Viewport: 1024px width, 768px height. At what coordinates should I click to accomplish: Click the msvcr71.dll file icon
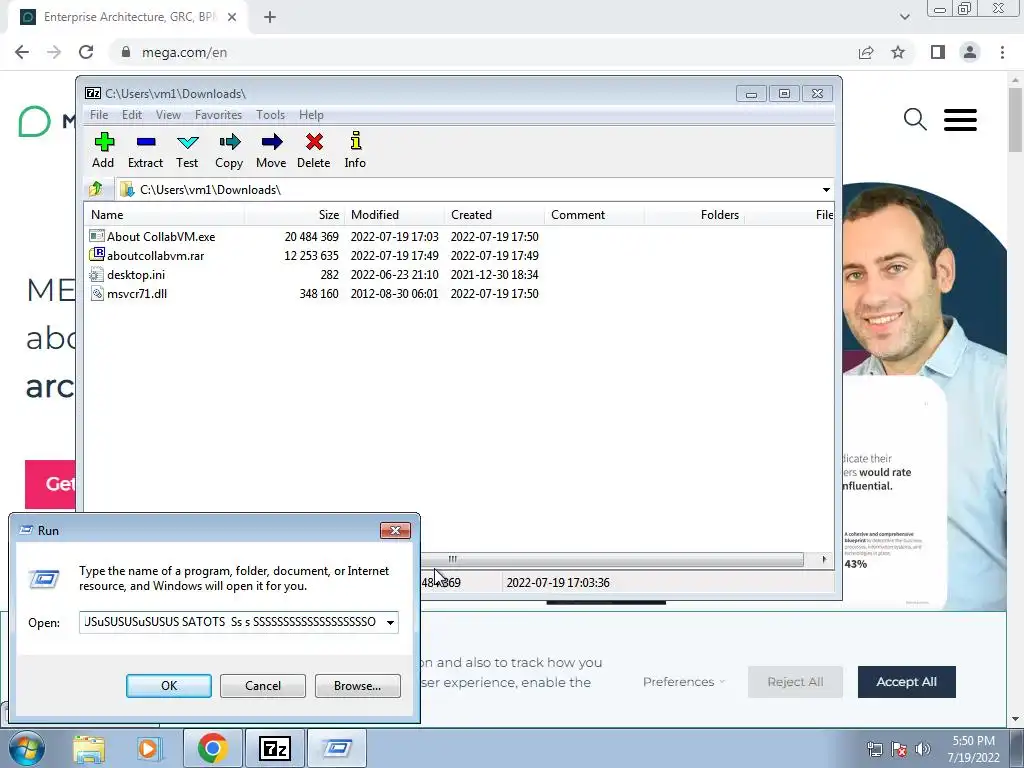97,293
